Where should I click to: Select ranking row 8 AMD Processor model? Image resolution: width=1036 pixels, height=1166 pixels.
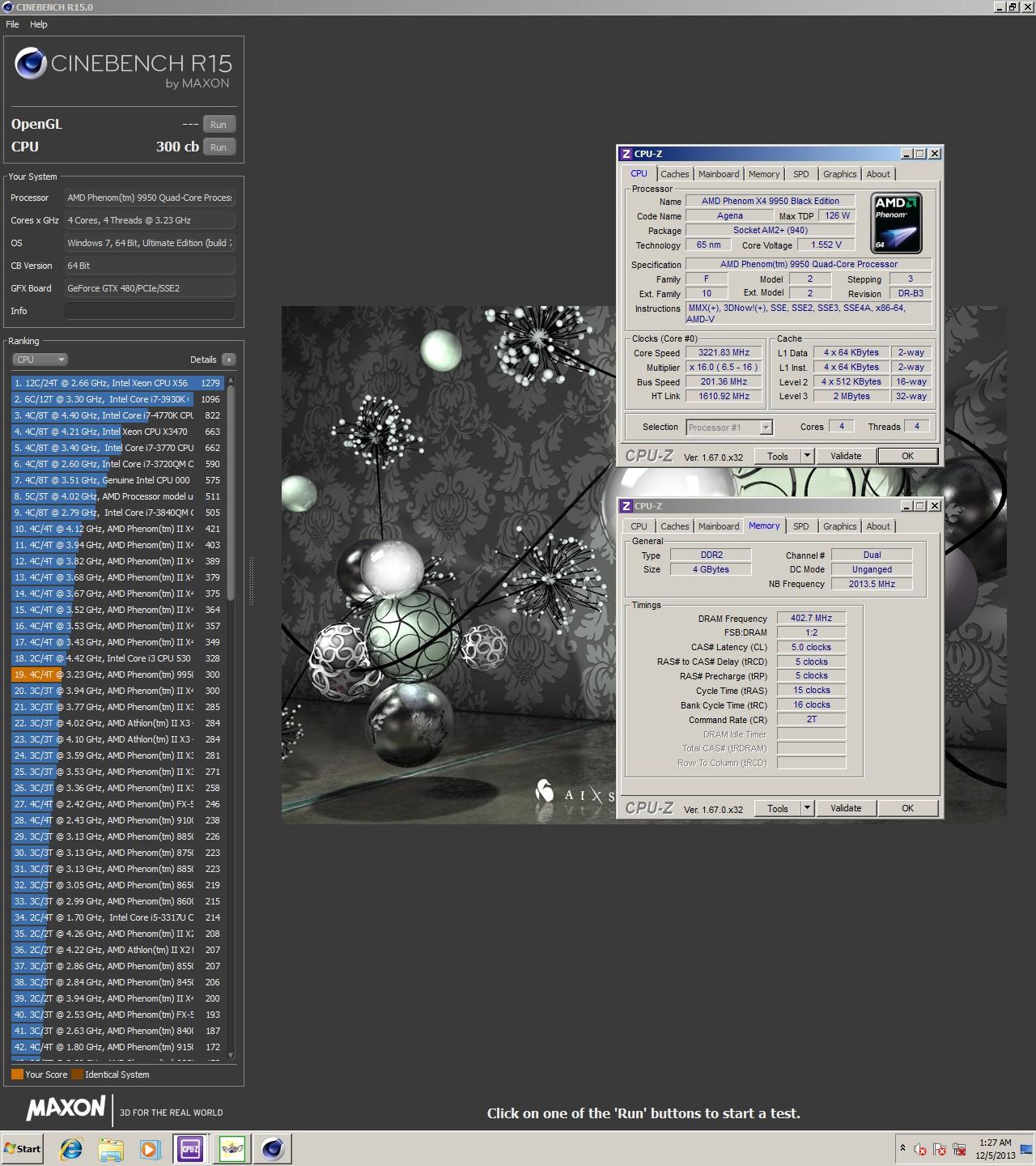click(x=118, y=496)
